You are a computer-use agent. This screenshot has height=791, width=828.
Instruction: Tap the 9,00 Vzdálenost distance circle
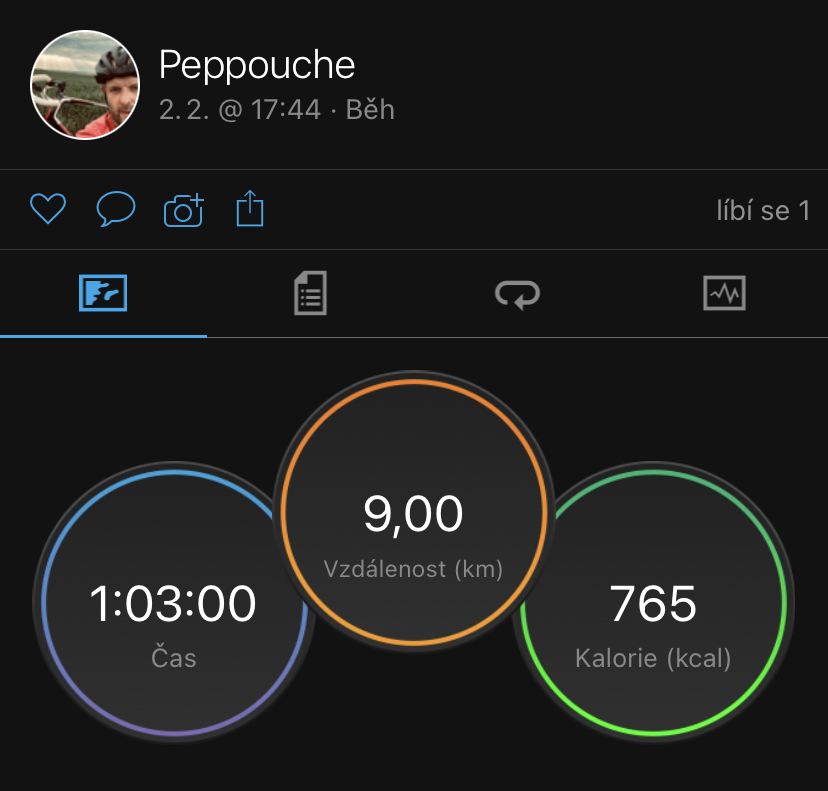(x=414, y=512)
